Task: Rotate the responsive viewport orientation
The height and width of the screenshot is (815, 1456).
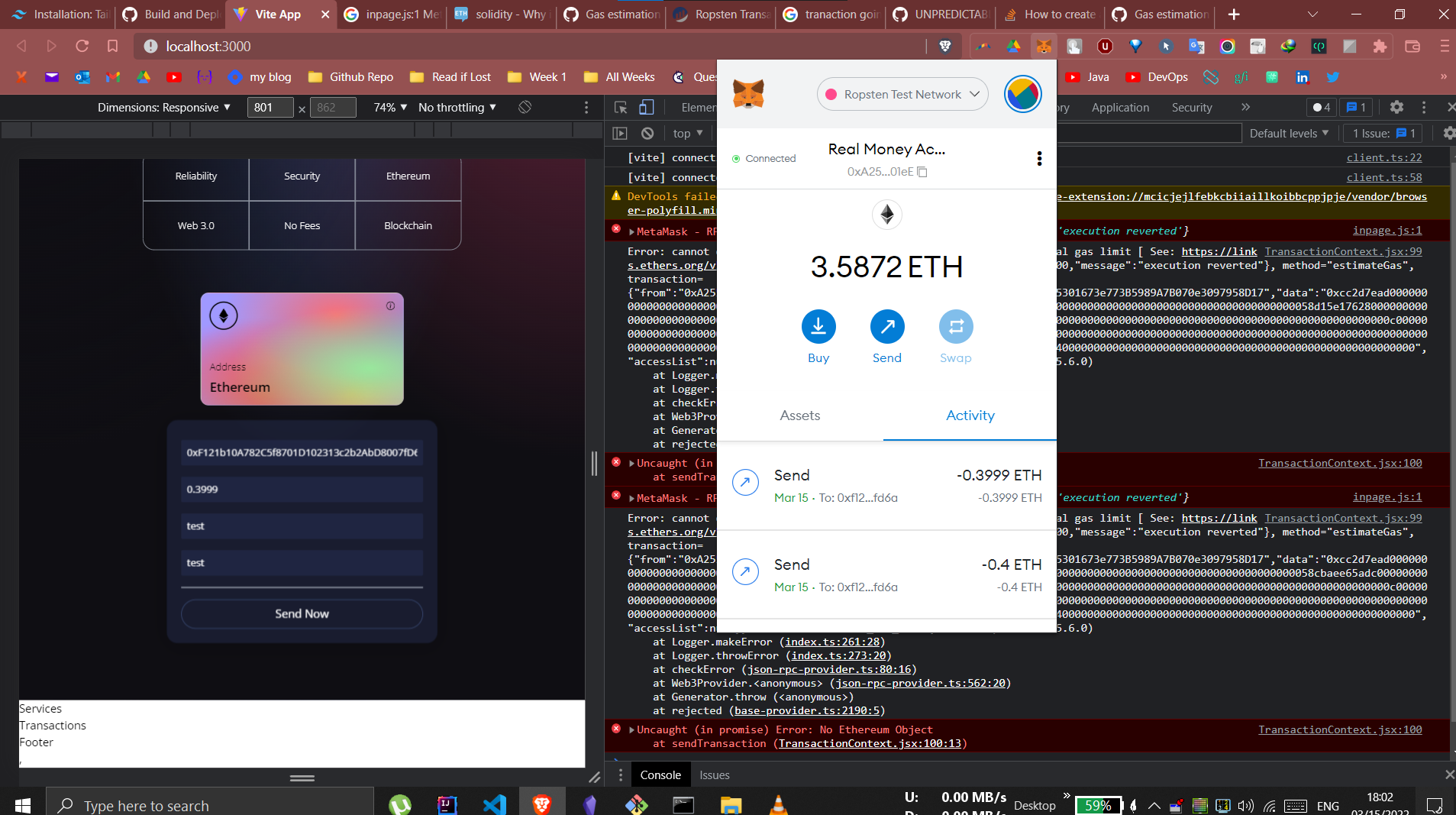Action: tap(525, 107)
